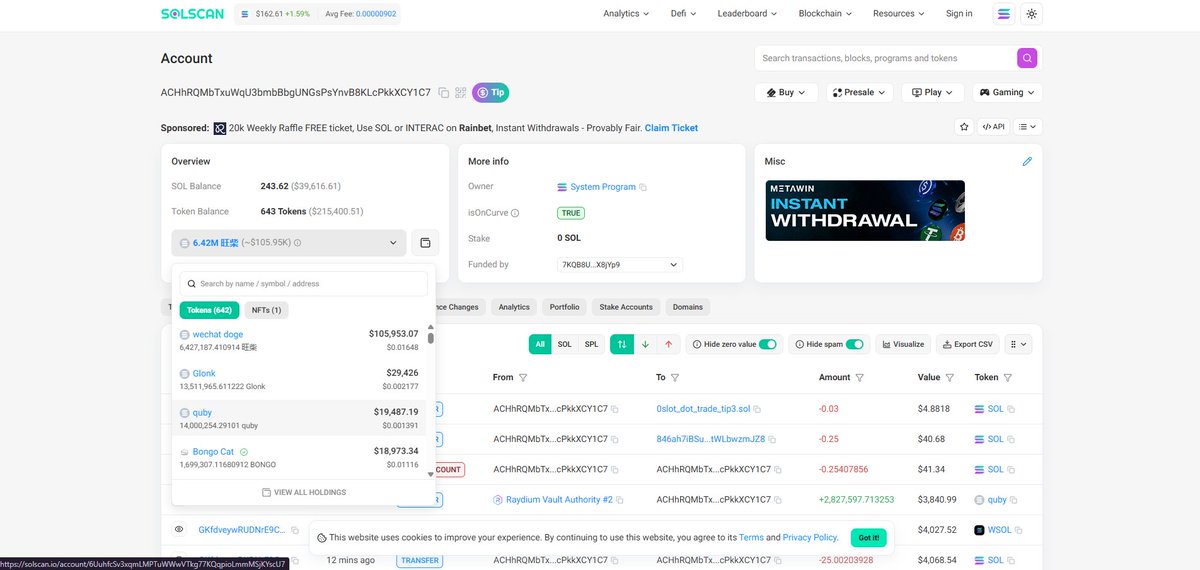Expand the Gaming dropdown

[x=1007, y=92]
